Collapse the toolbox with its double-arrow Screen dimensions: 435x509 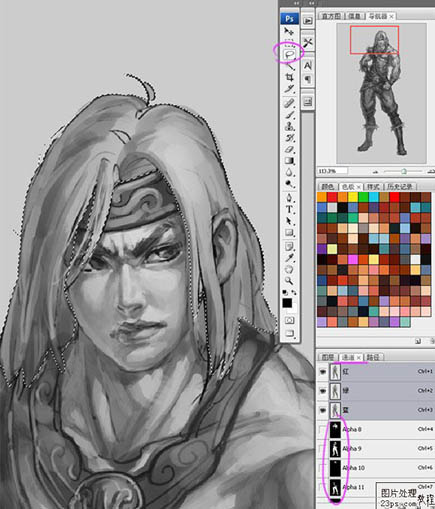point(296,3)
